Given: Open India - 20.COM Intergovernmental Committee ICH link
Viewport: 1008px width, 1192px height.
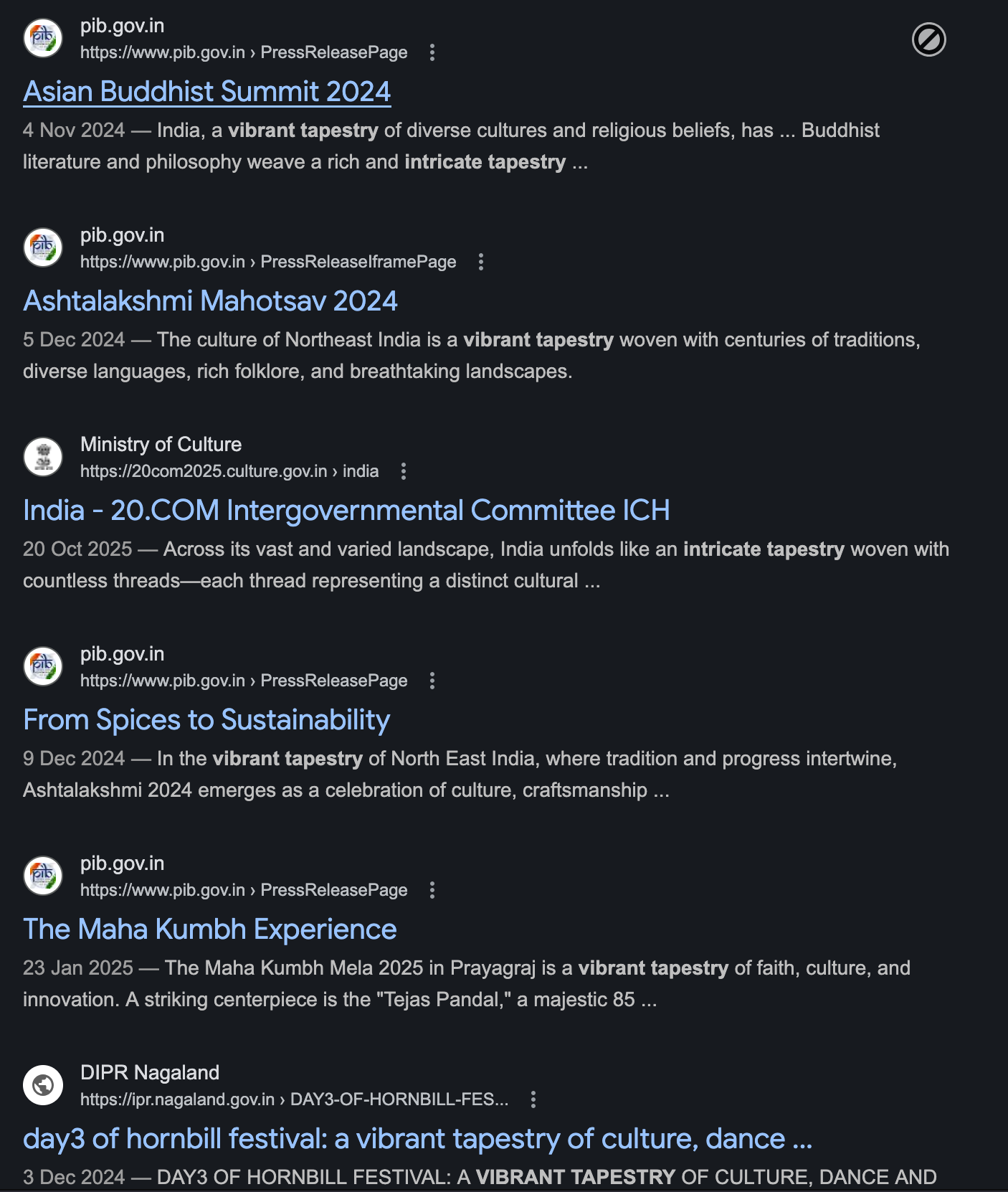Looking at the screenshot, I should point(346,511).
